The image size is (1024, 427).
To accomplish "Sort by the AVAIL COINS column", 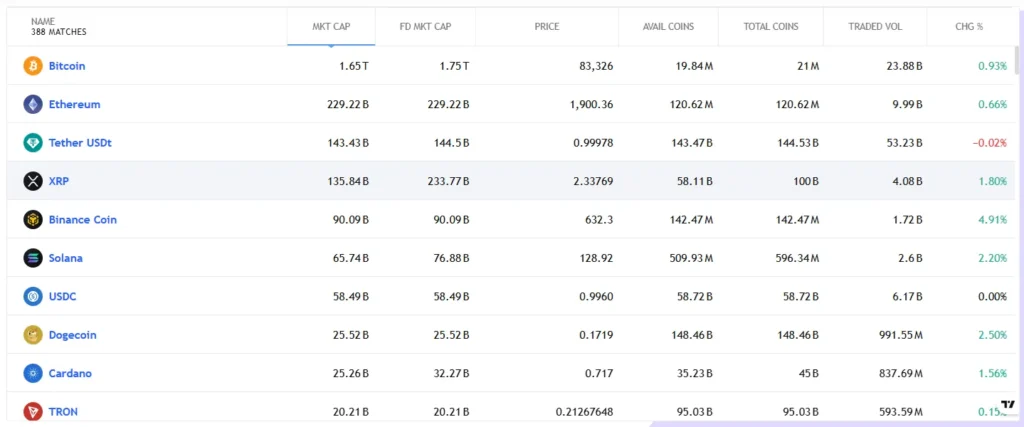I will [668, 27].
